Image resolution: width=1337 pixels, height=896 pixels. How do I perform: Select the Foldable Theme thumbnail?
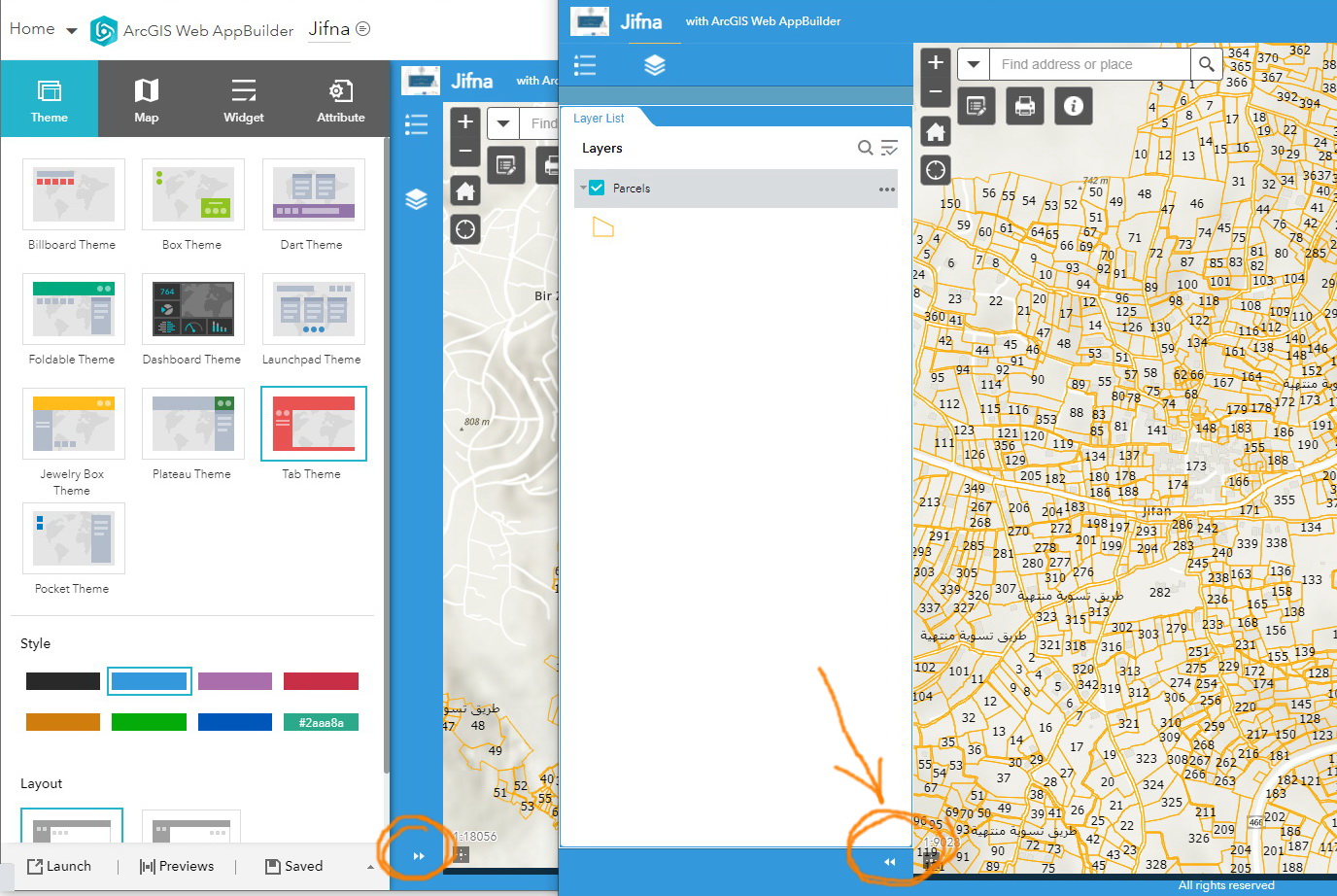click(74, 309)
